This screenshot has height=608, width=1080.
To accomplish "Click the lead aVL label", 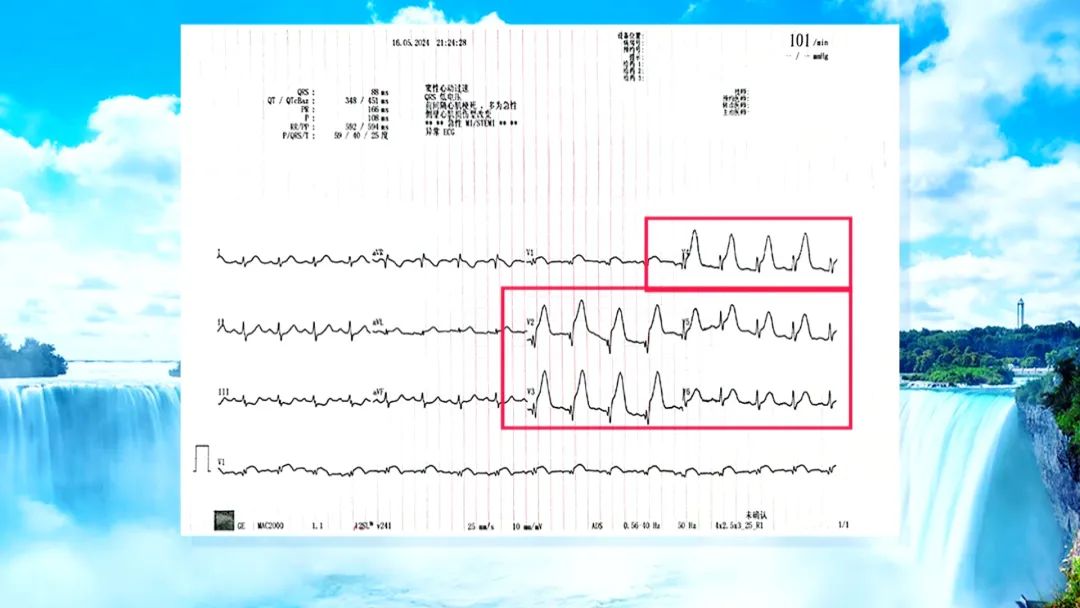I will [378, 321].
